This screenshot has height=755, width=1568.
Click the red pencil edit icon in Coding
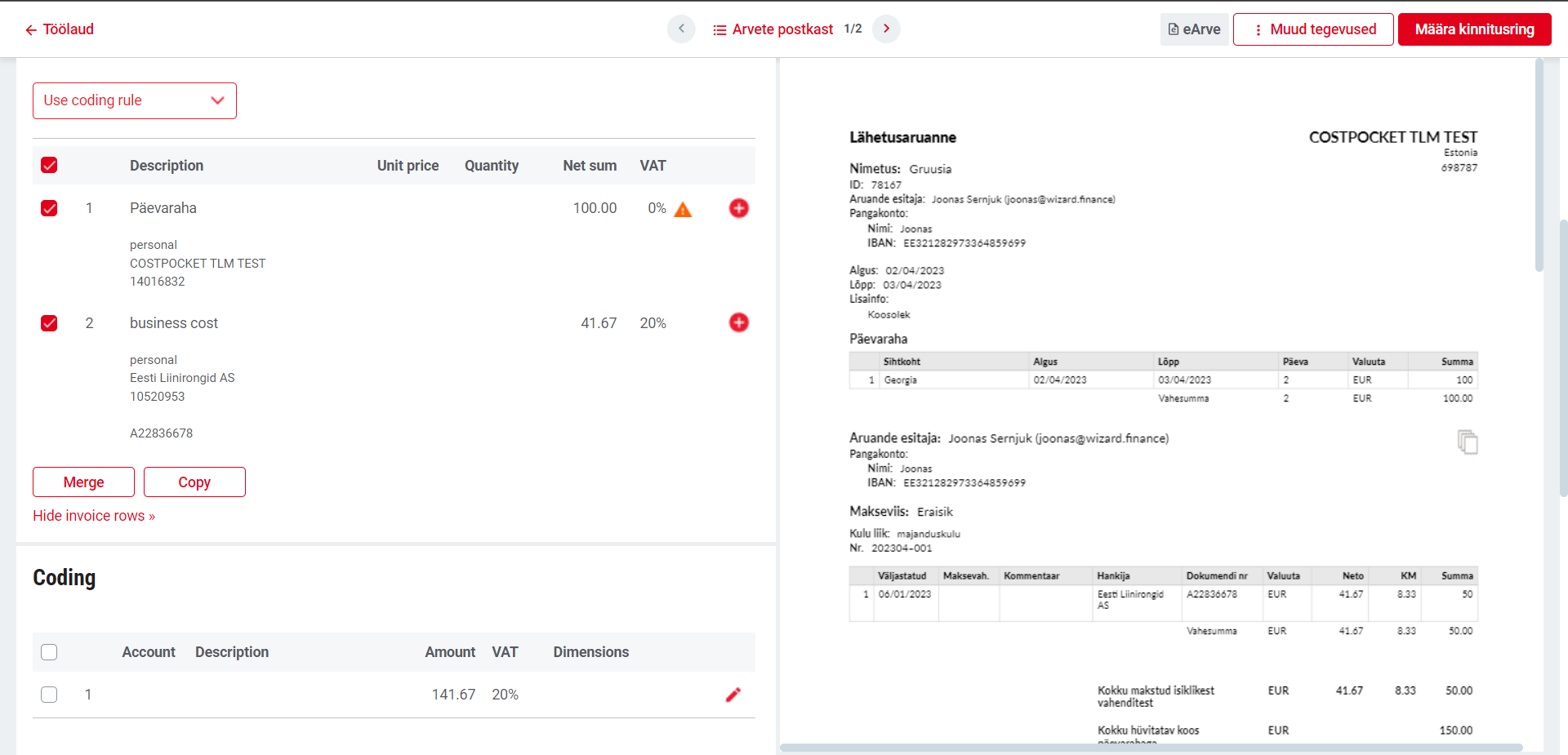coord(733,695)
